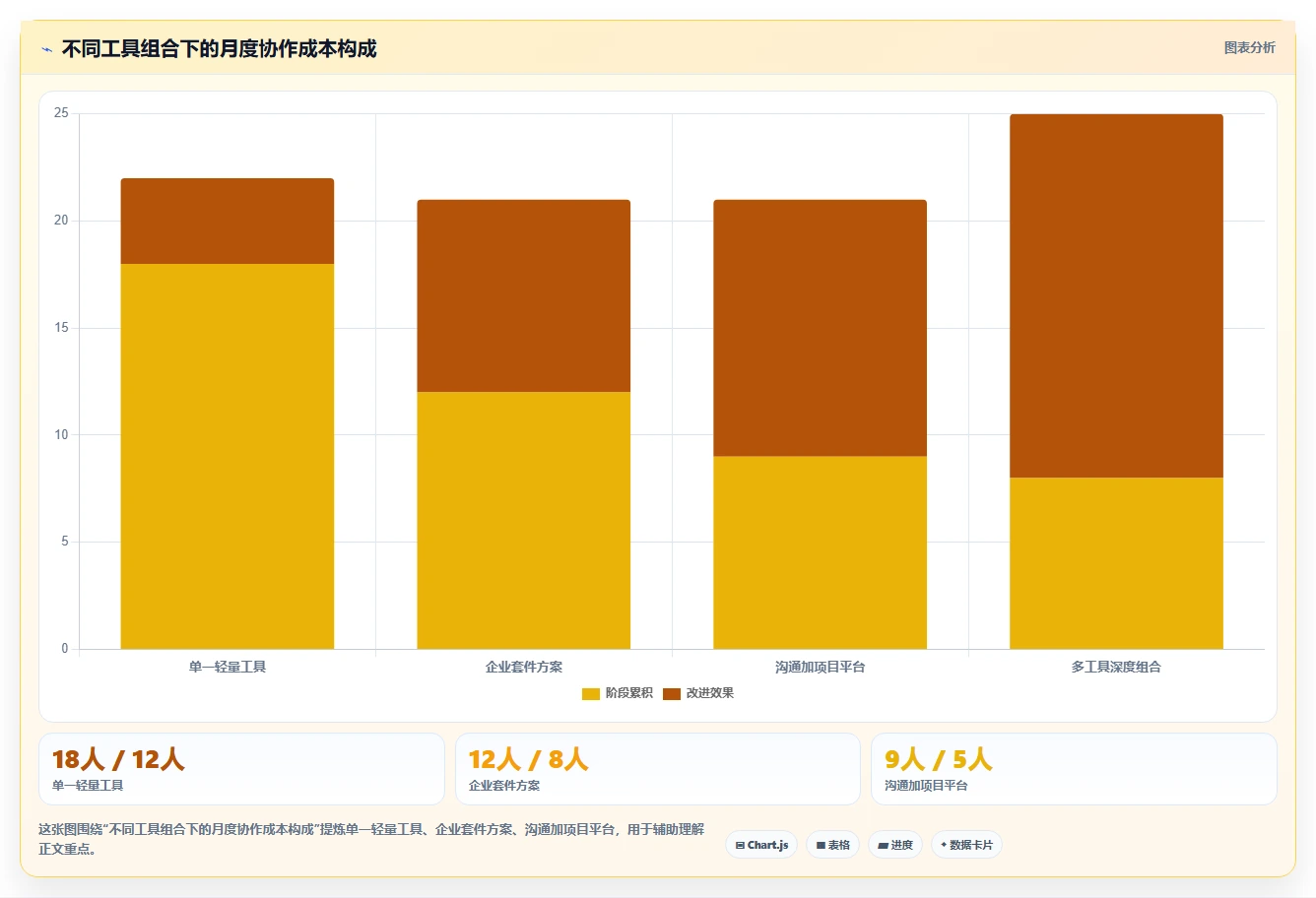This screenshot has height=898, width=1316.
Task: Click the y-axis value 25
Action: pyautogui.click(x=62, y=113)
